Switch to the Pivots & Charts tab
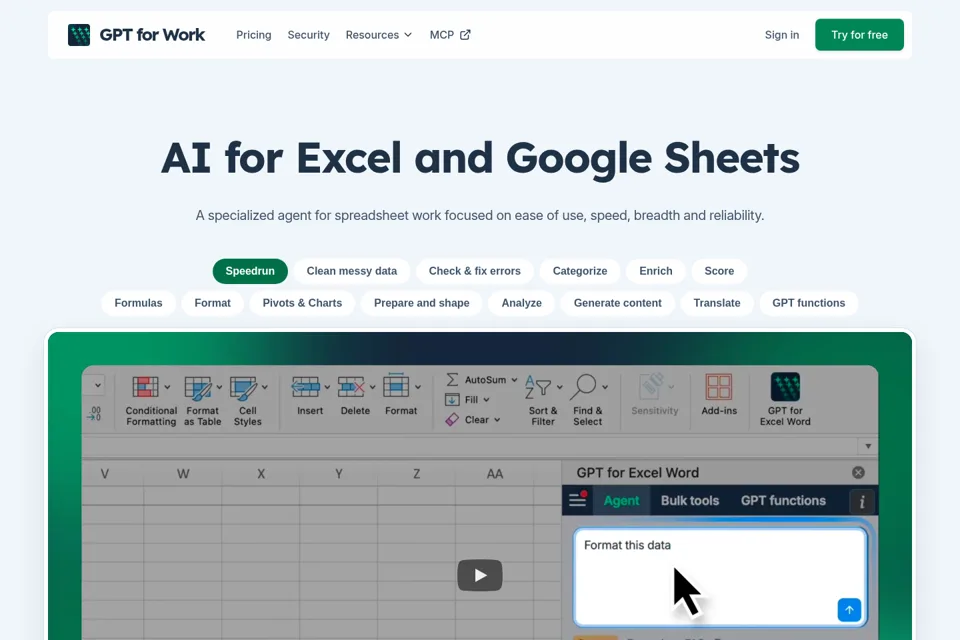 click(x=302, y=303)
